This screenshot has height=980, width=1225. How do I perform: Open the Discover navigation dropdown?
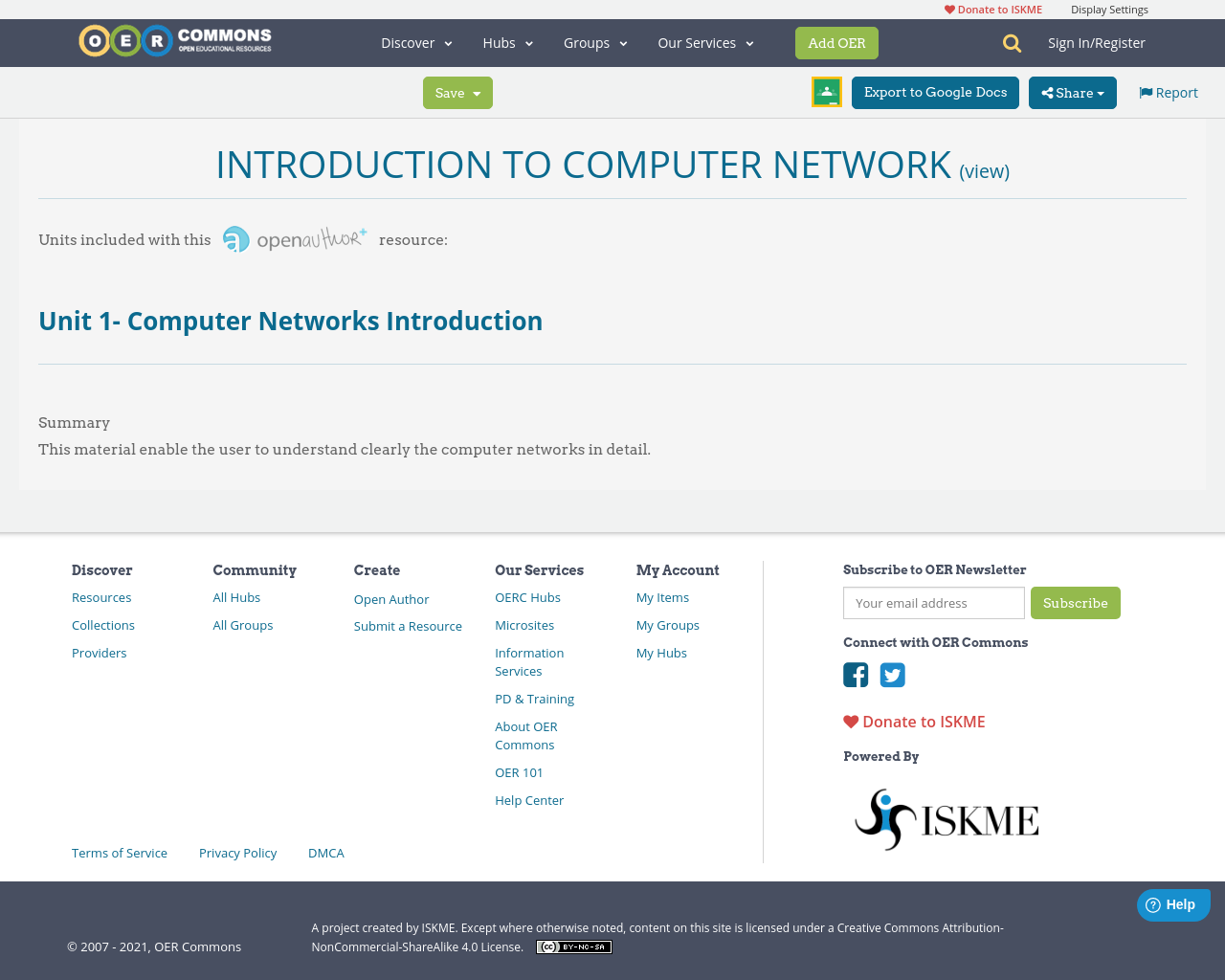click(x=415, y=42)
